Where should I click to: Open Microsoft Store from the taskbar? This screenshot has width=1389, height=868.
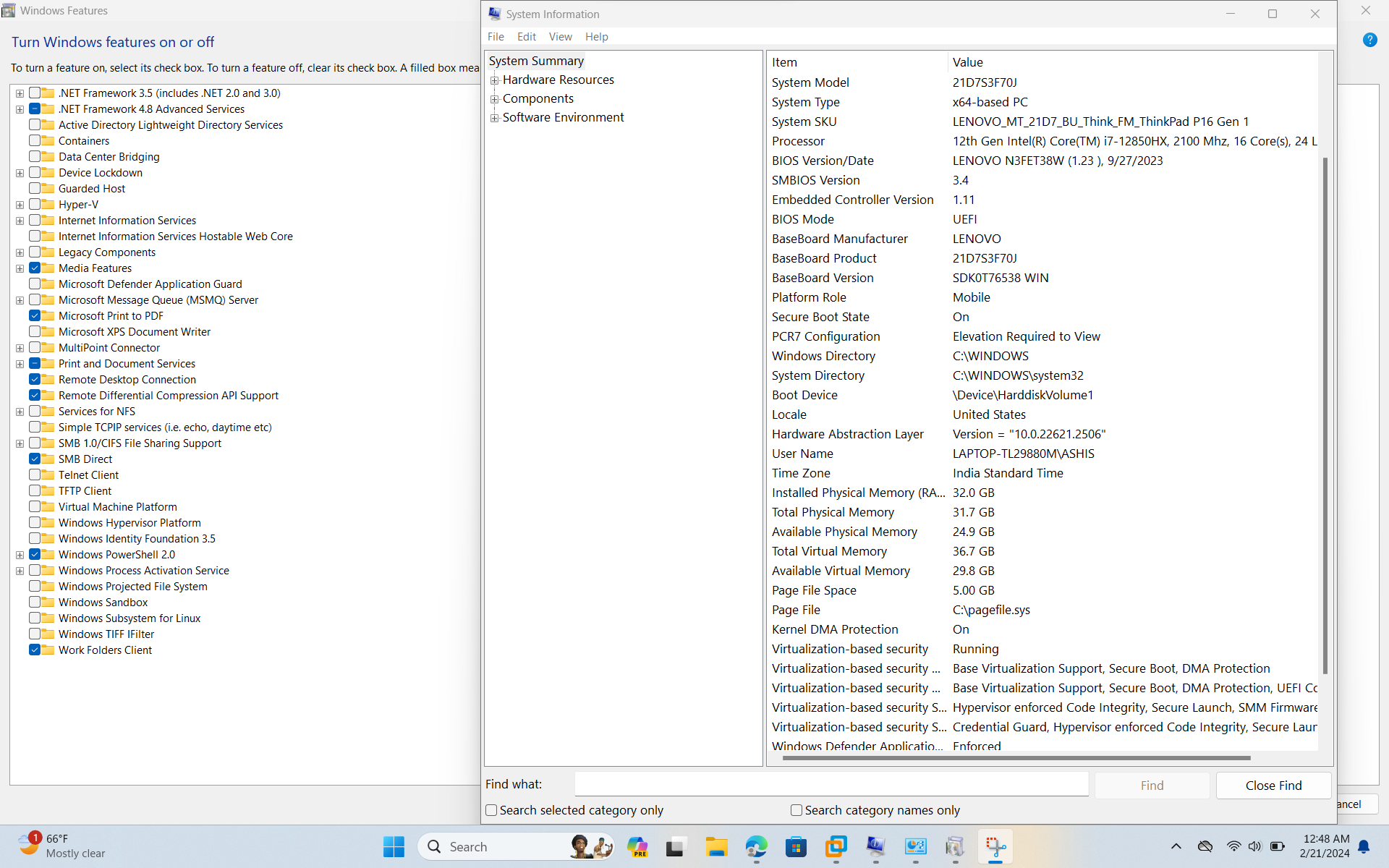click(x=797, y=846)
